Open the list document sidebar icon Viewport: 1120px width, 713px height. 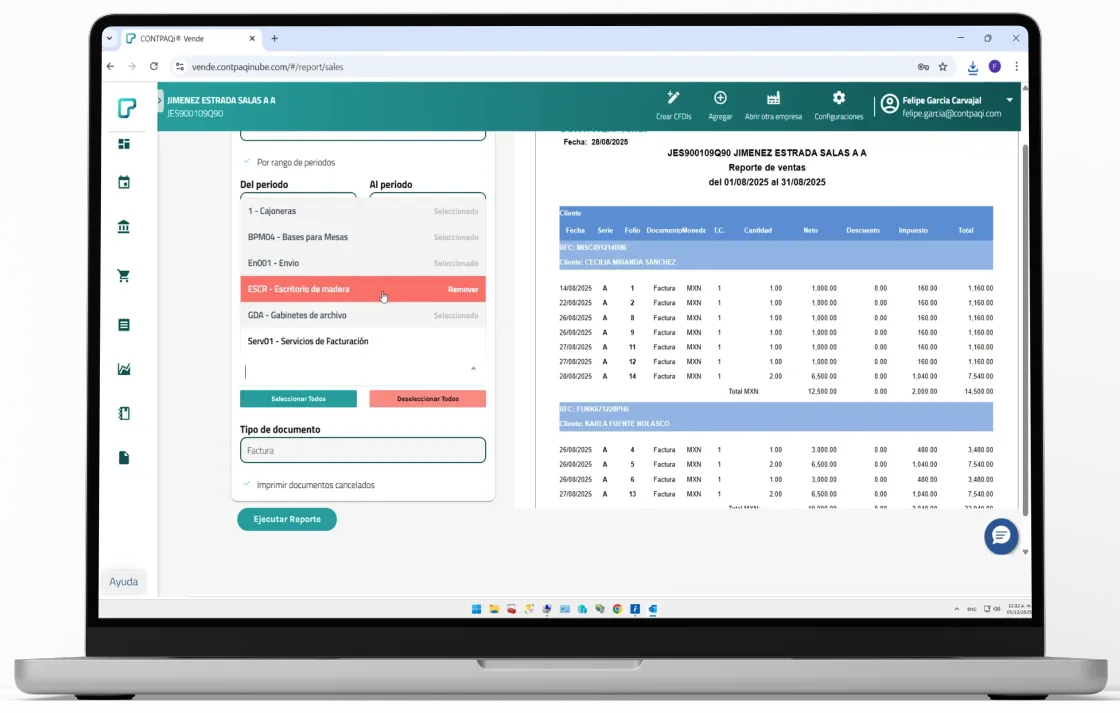pos(124,325)
